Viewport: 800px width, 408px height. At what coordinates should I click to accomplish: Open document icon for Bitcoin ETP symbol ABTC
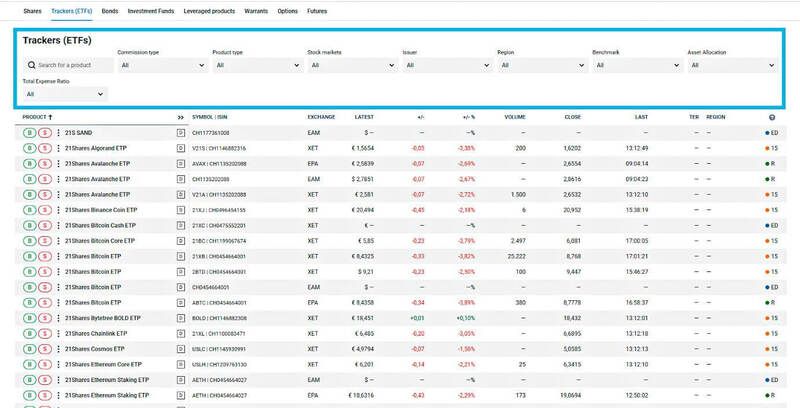[181, 302]
